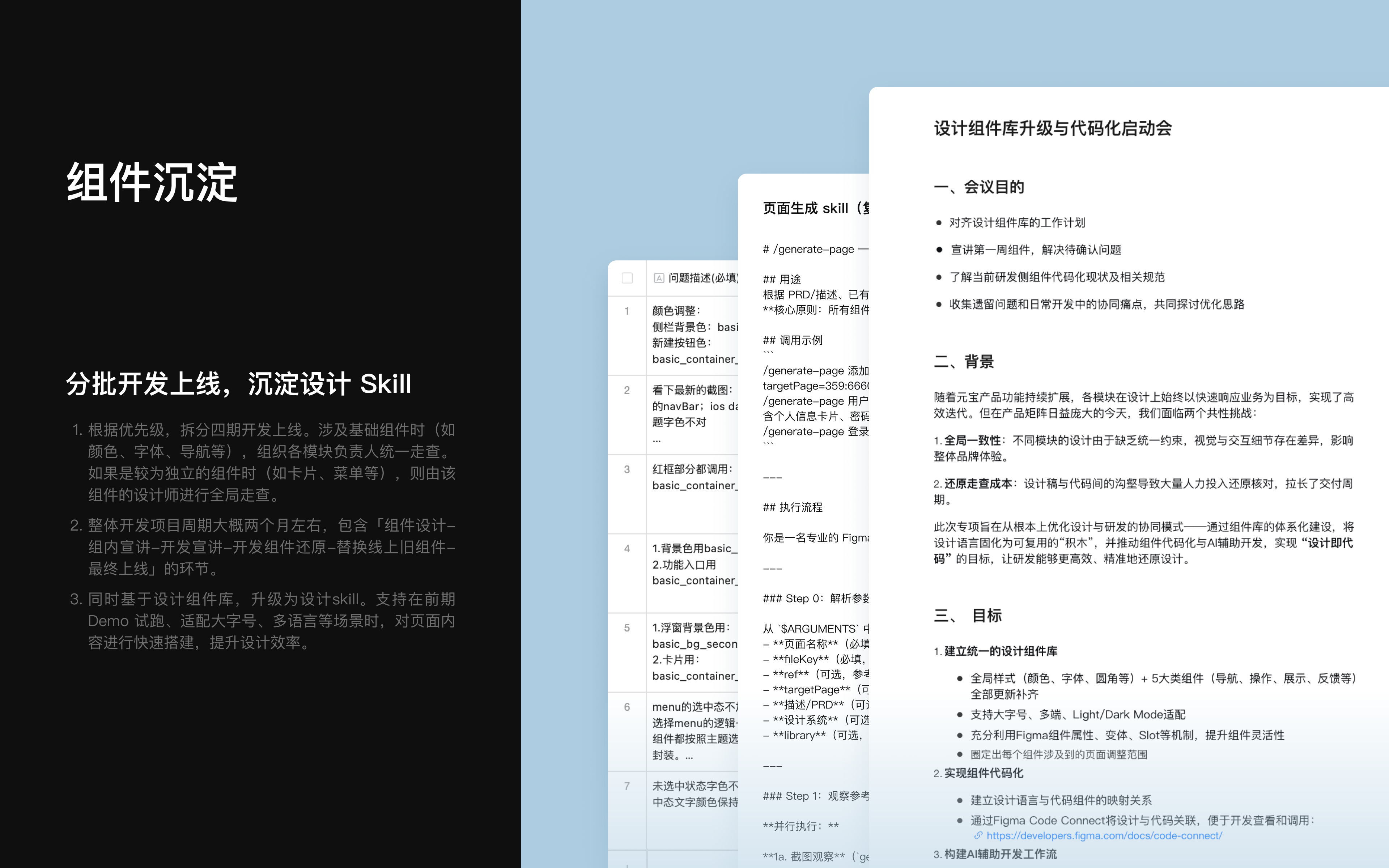Click the cell starting with 看下最新的截图：

(692, 415)
